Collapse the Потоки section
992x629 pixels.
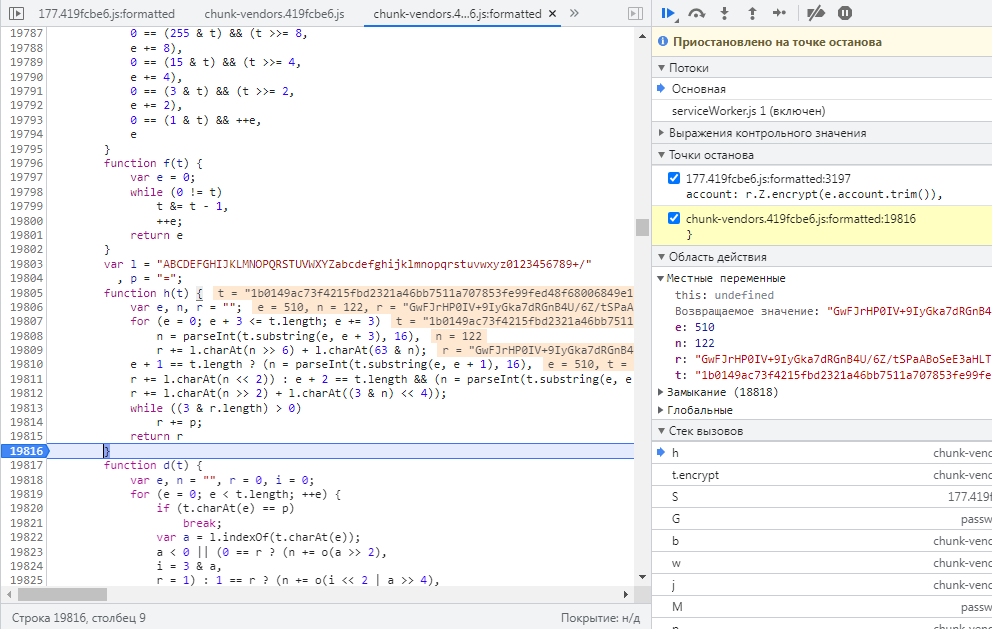(690, 68)
